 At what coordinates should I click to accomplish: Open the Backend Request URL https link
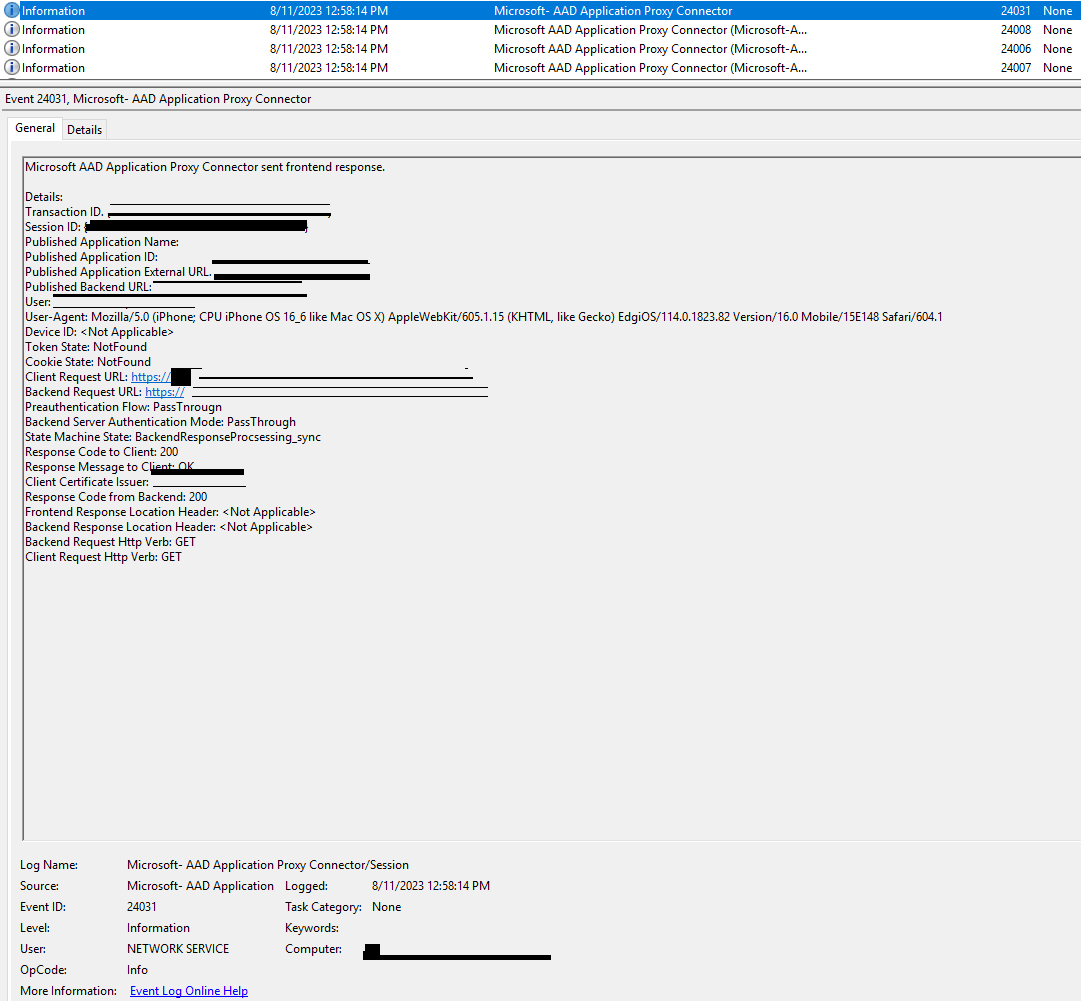(165, 392)
